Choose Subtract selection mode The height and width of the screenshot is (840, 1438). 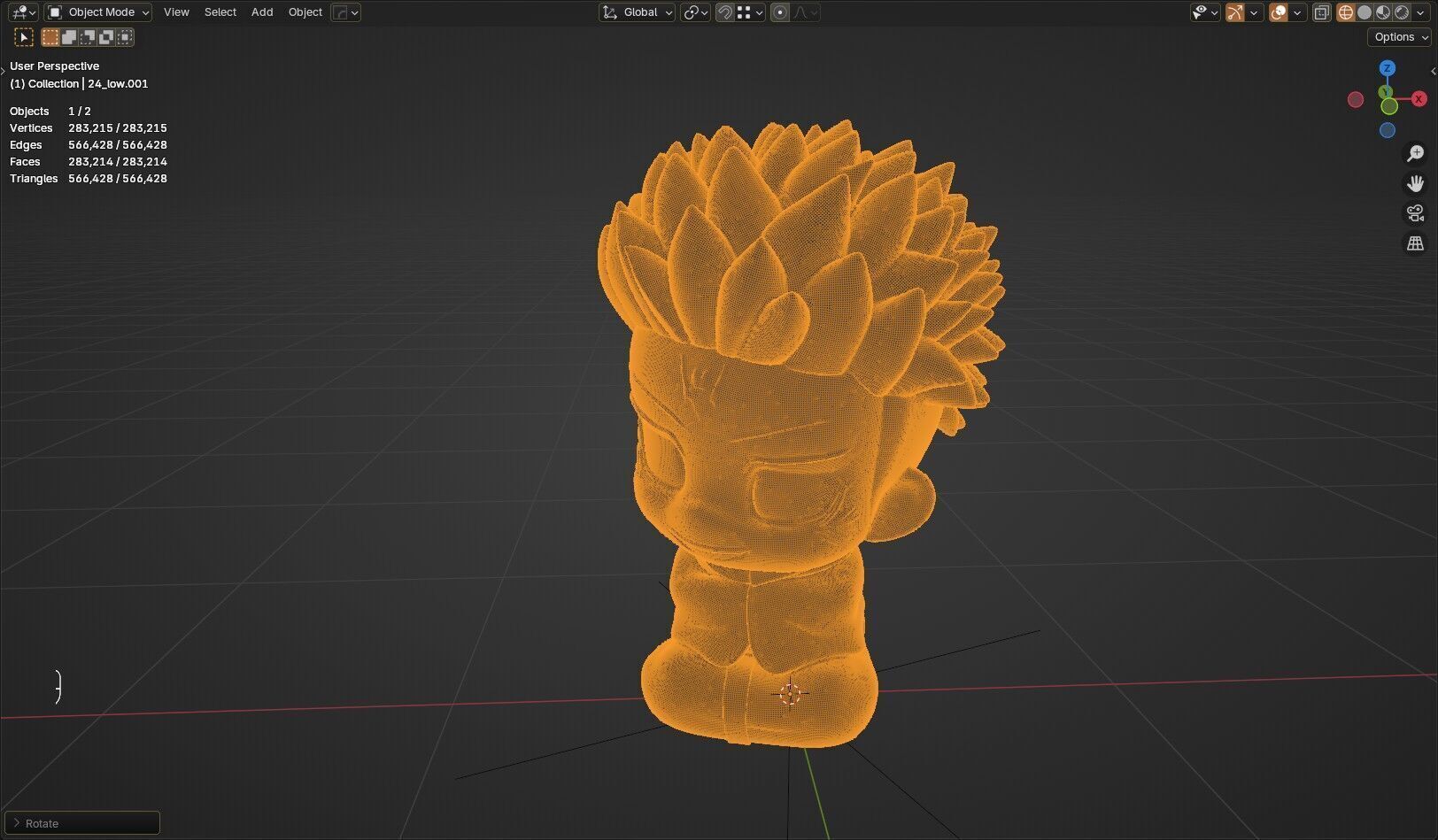pos(88,37)
